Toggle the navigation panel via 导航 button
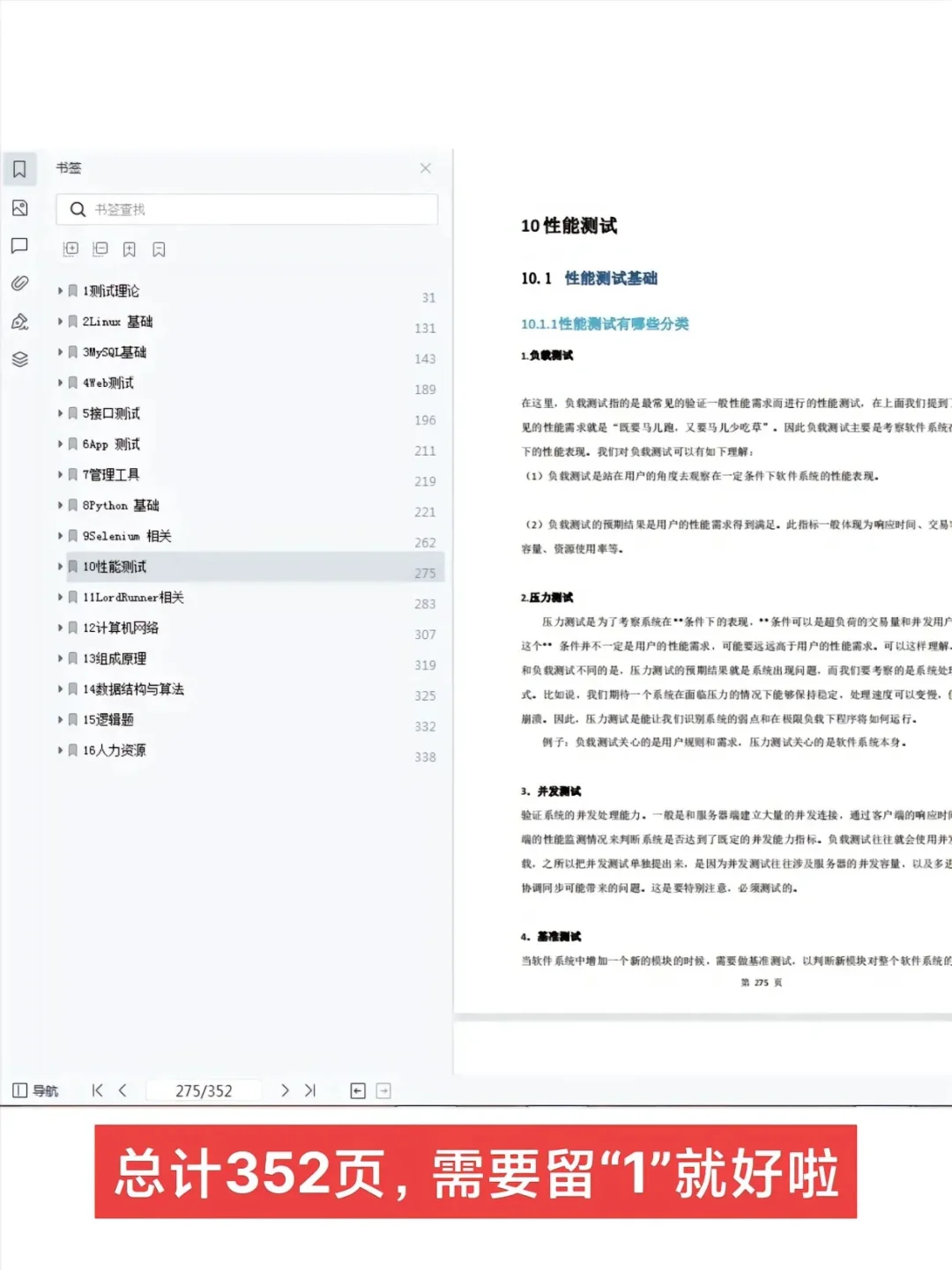The image size is (952, 1270). tap(36, 1090)
